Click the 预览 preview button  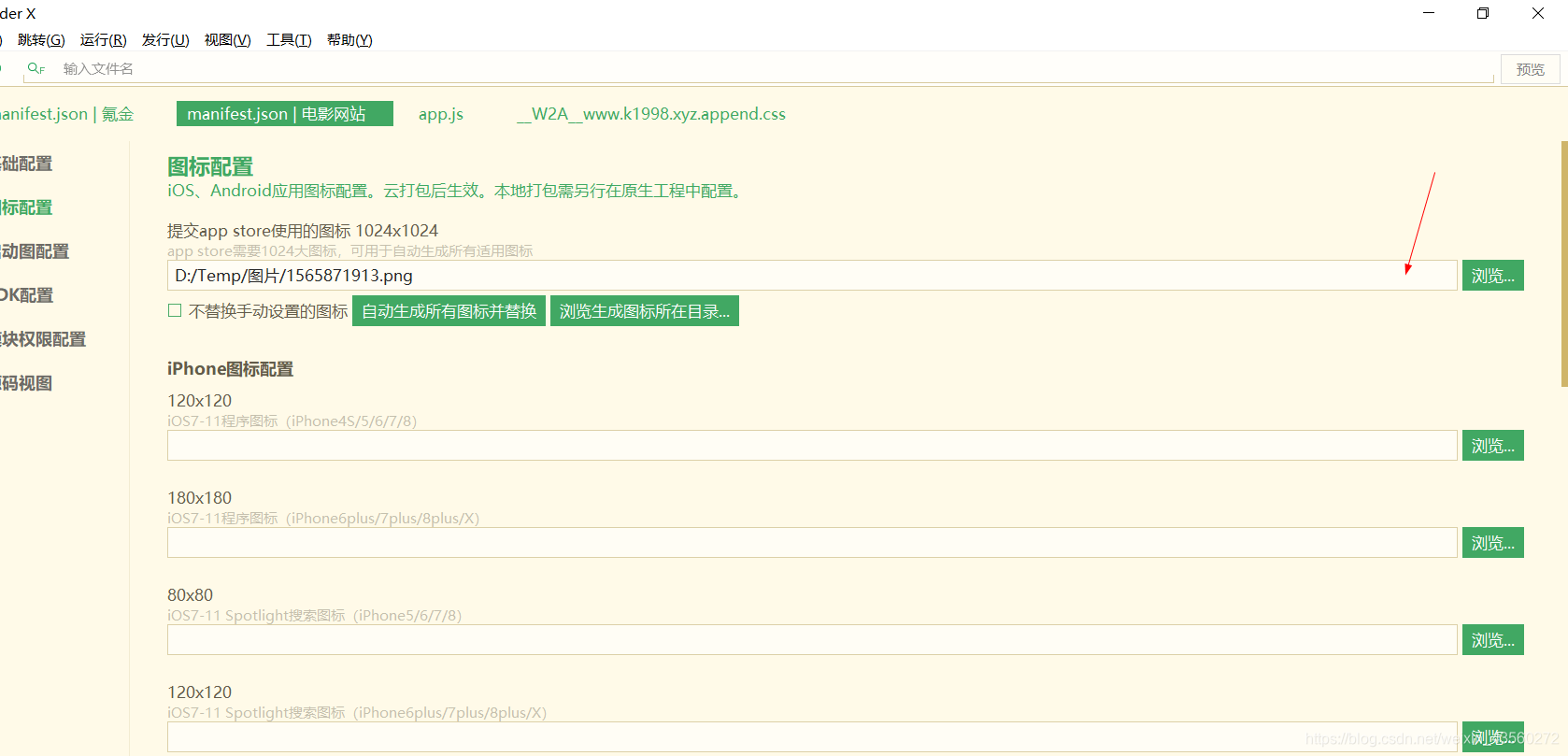point(1530,69)
